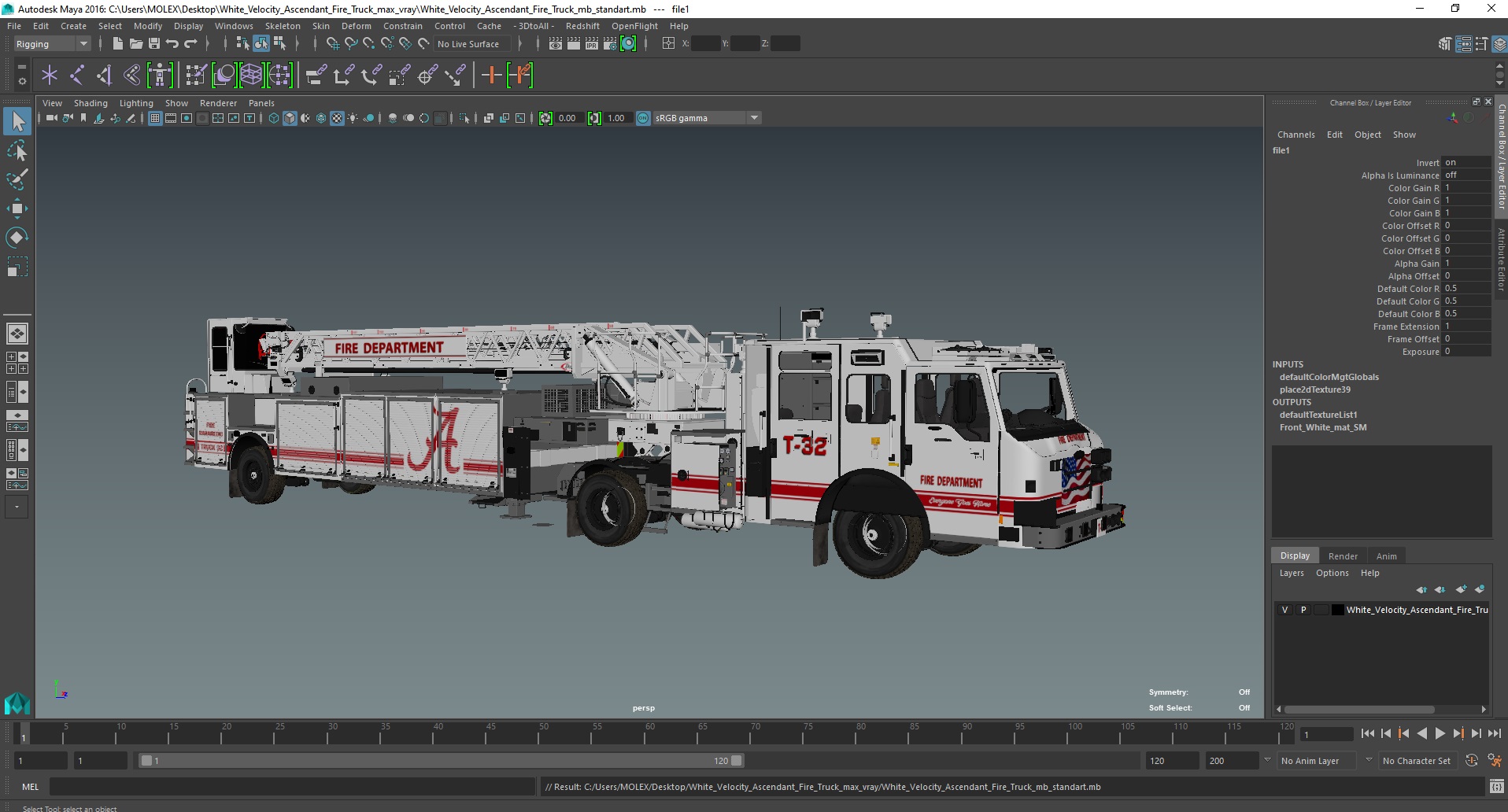Click the New Scene icon
The width and height of the screenshot is (1508, 812).
tap(117, 43)
